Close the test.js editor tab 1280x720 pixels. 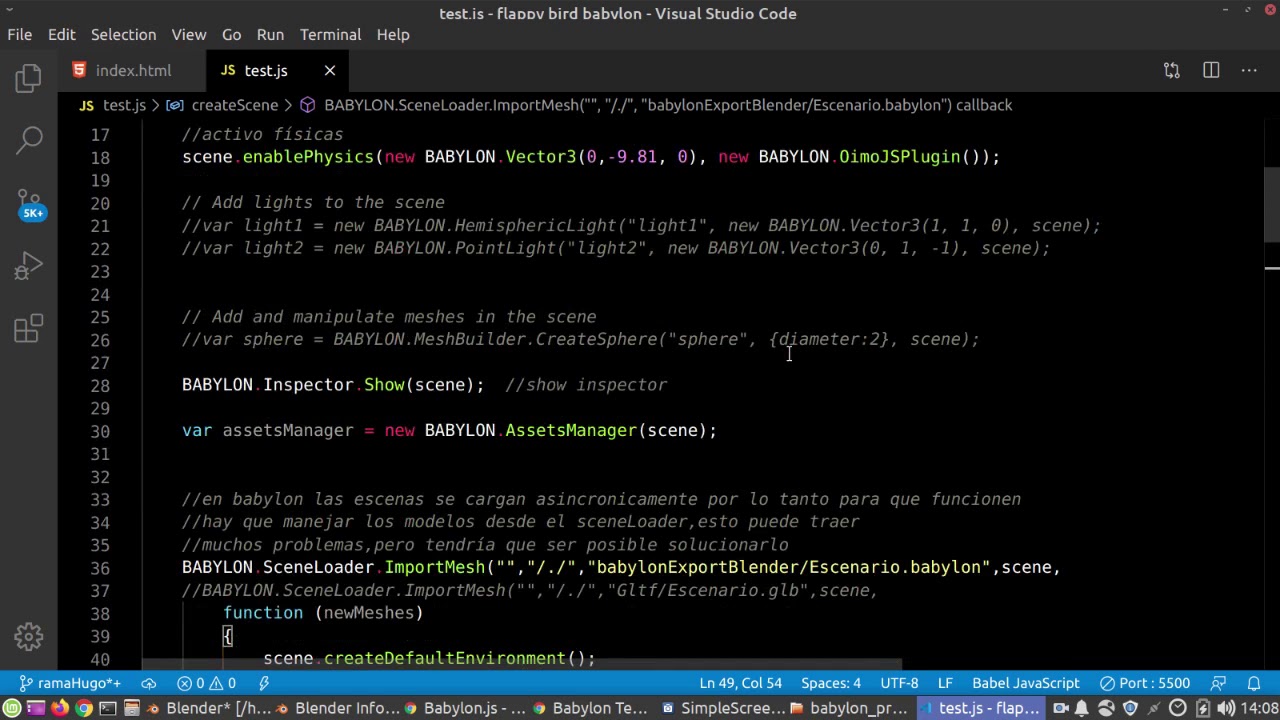(330, 70)
